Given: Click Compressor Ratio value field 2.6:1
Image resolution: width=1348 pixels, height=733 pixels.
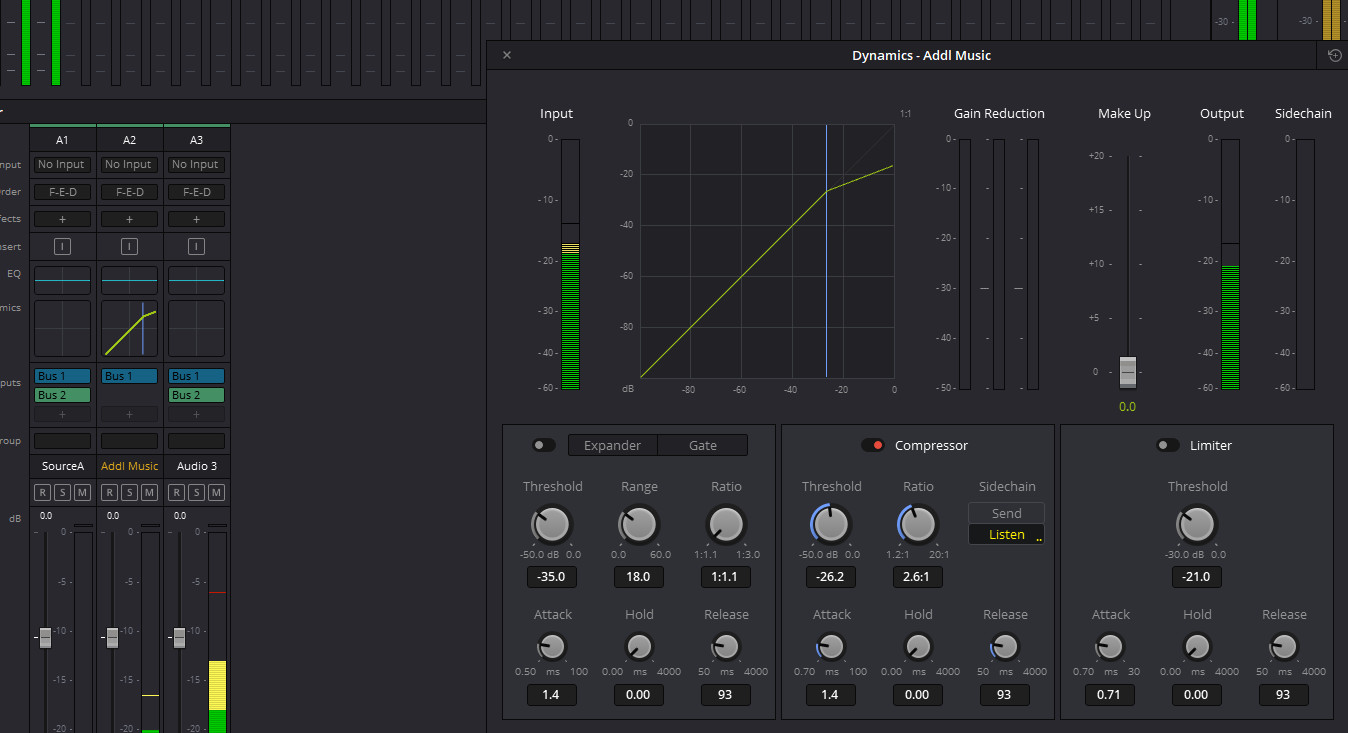Looking at the screenshot, I should [918, 576].
